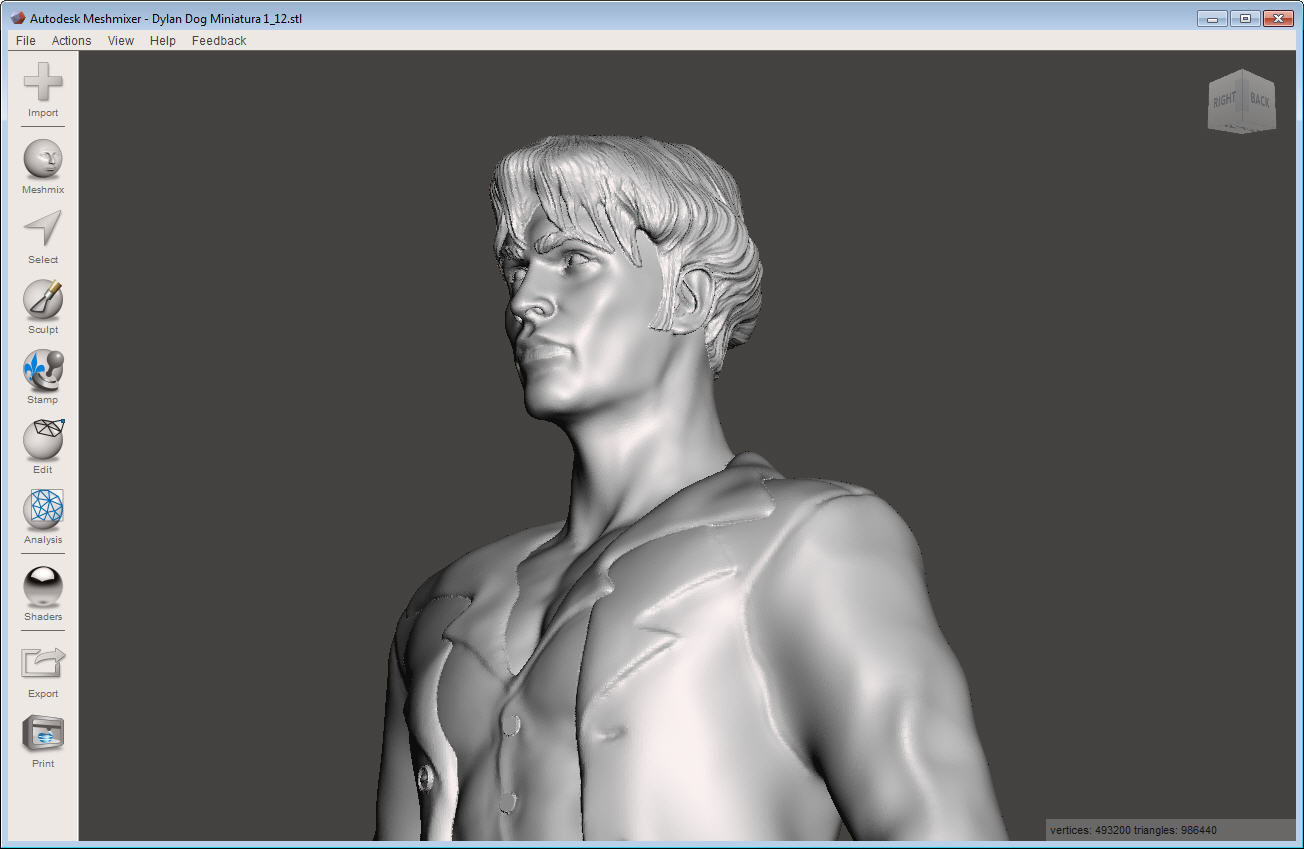Click the vertices and triangles status text
The image size is (1304, 849).
click(1134, 830)
